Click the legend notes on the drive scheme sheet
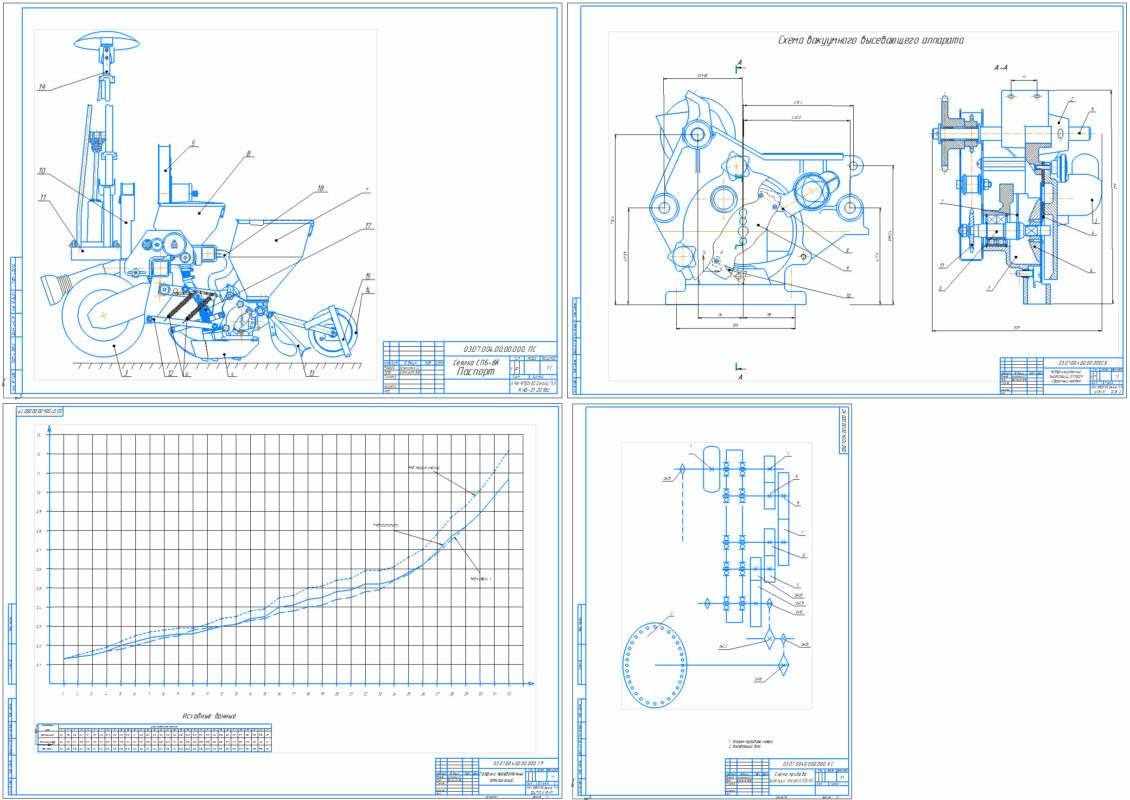Screen dimensions: 1130x800 751,743
